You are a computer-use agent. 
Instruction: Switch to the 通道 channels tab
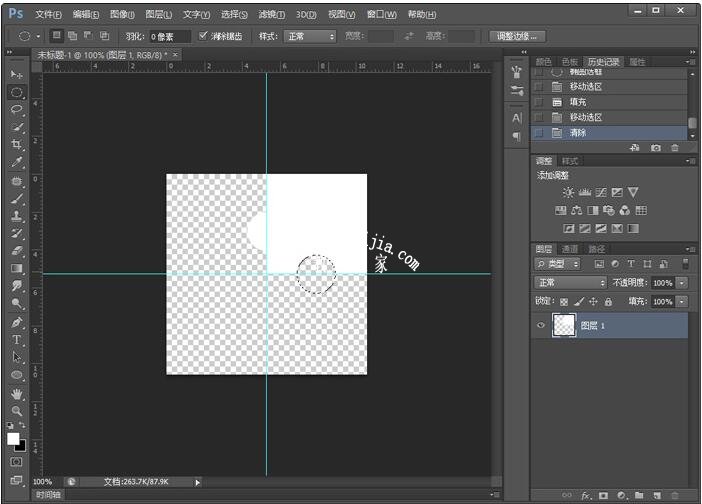tap(570, 249)
